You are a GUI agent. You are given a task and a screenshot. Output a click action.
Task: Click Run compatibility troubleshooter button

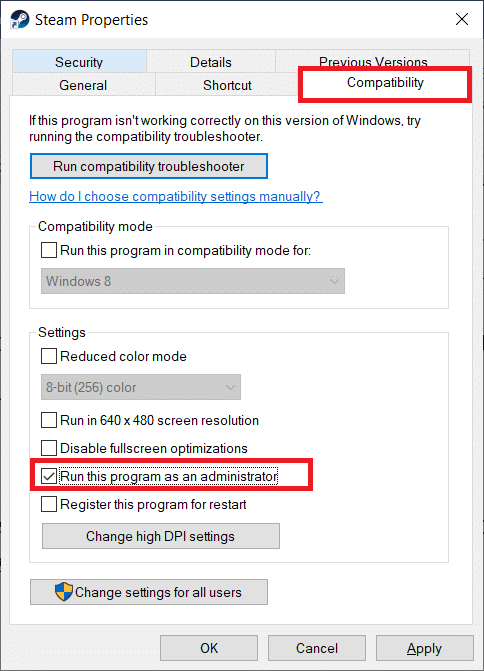(x=149, y=166)
